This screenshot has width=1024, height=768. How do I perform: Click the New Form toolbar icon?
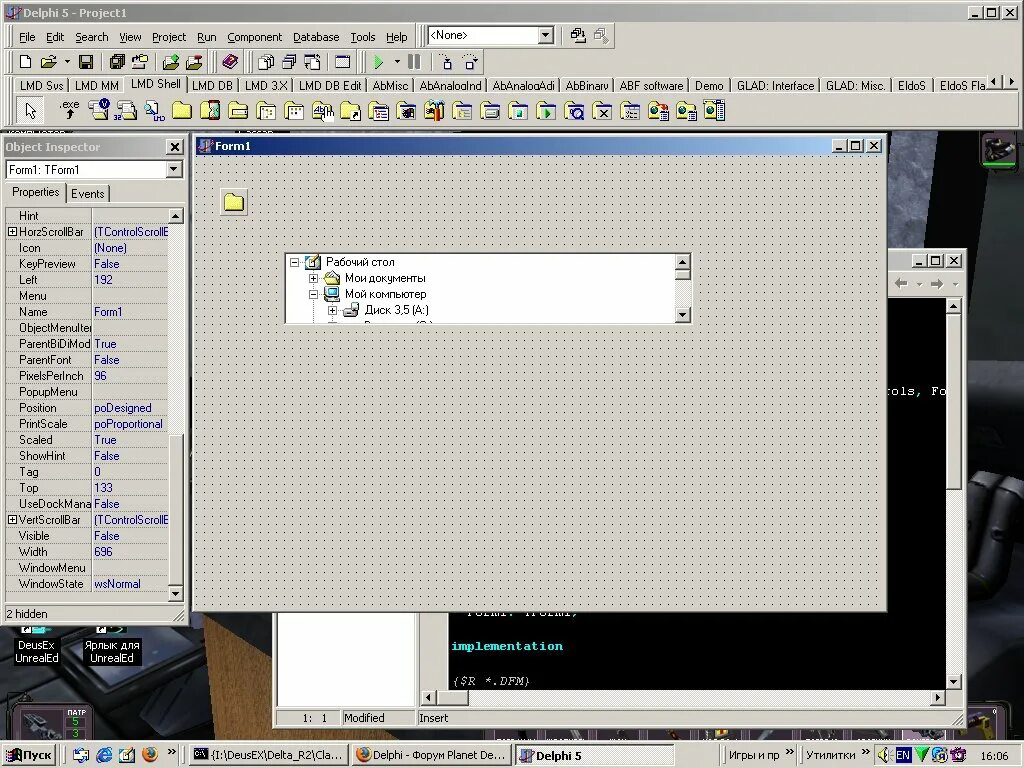[342, 62]
